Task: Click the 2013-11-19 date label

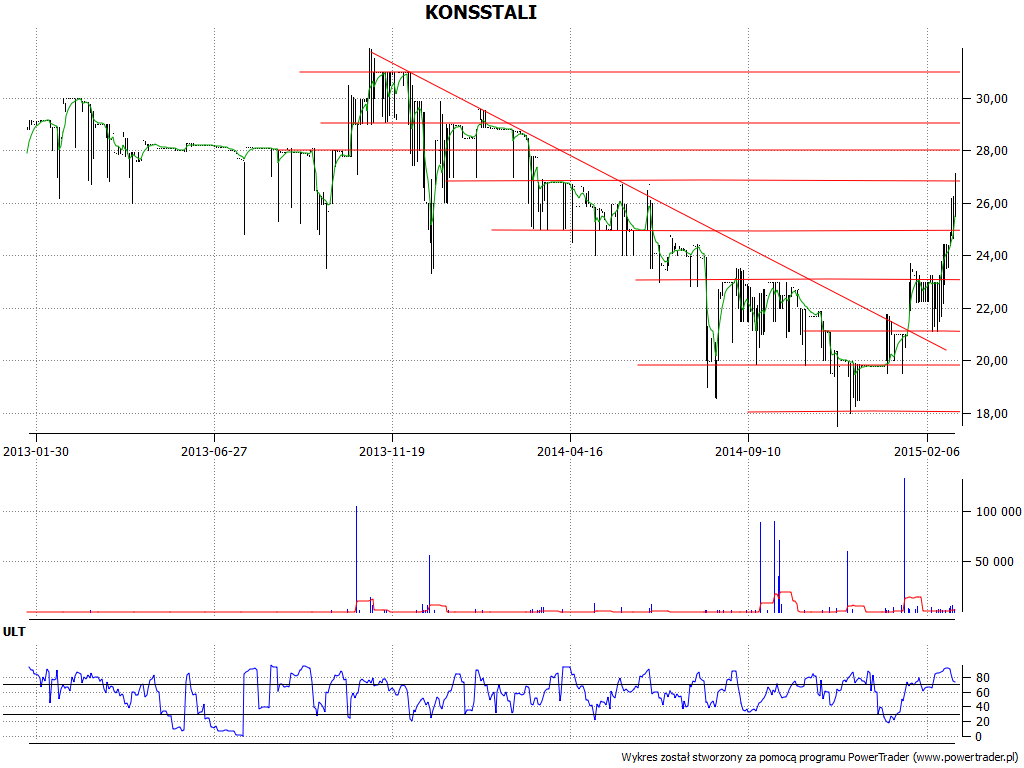Action: pyautogui.click(x=392, y=451)
